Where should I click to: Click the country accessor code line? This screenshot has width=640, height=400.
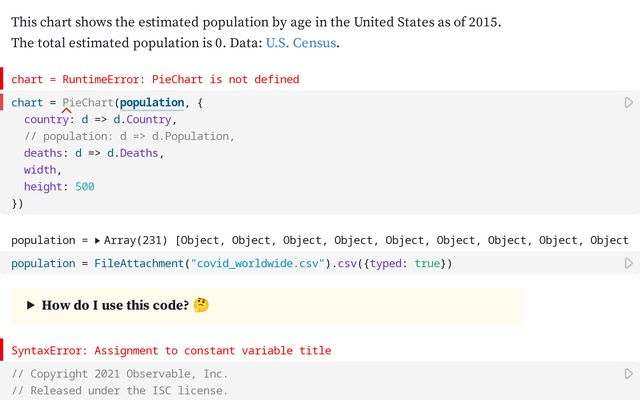click(x=100, y=119)
